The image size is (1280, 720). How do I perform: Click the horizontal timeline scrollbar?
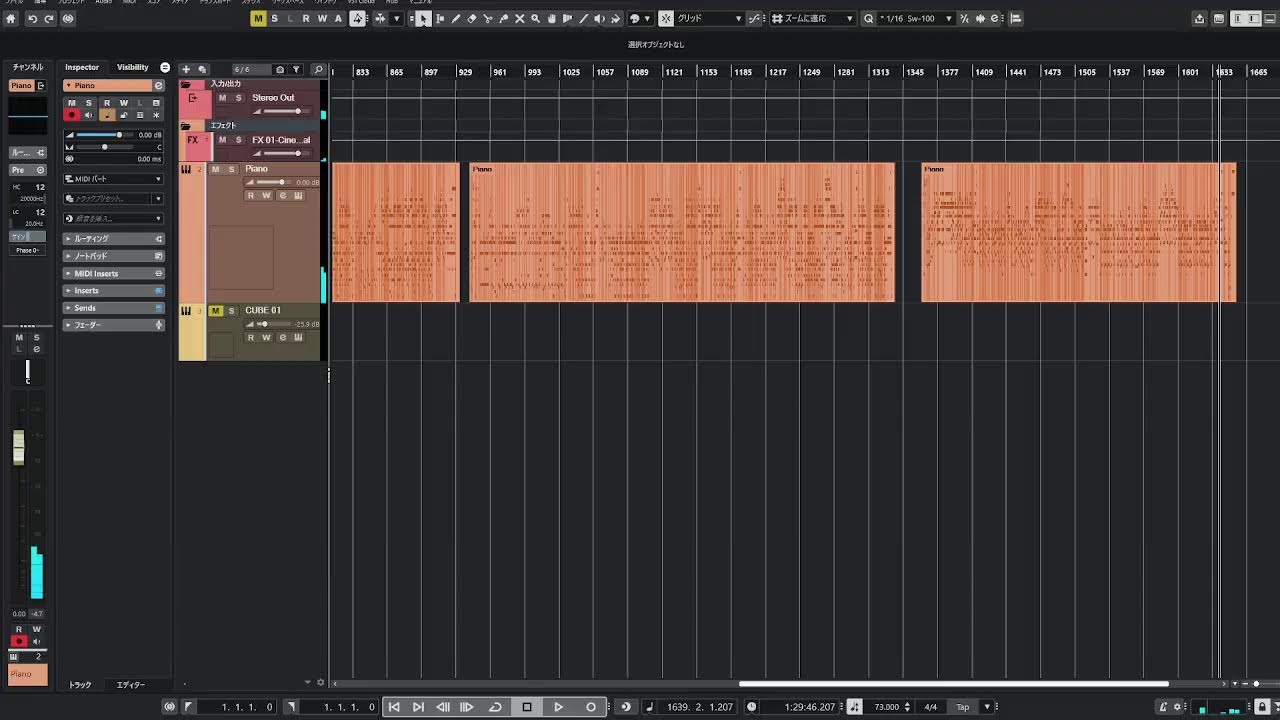(953, 684)
